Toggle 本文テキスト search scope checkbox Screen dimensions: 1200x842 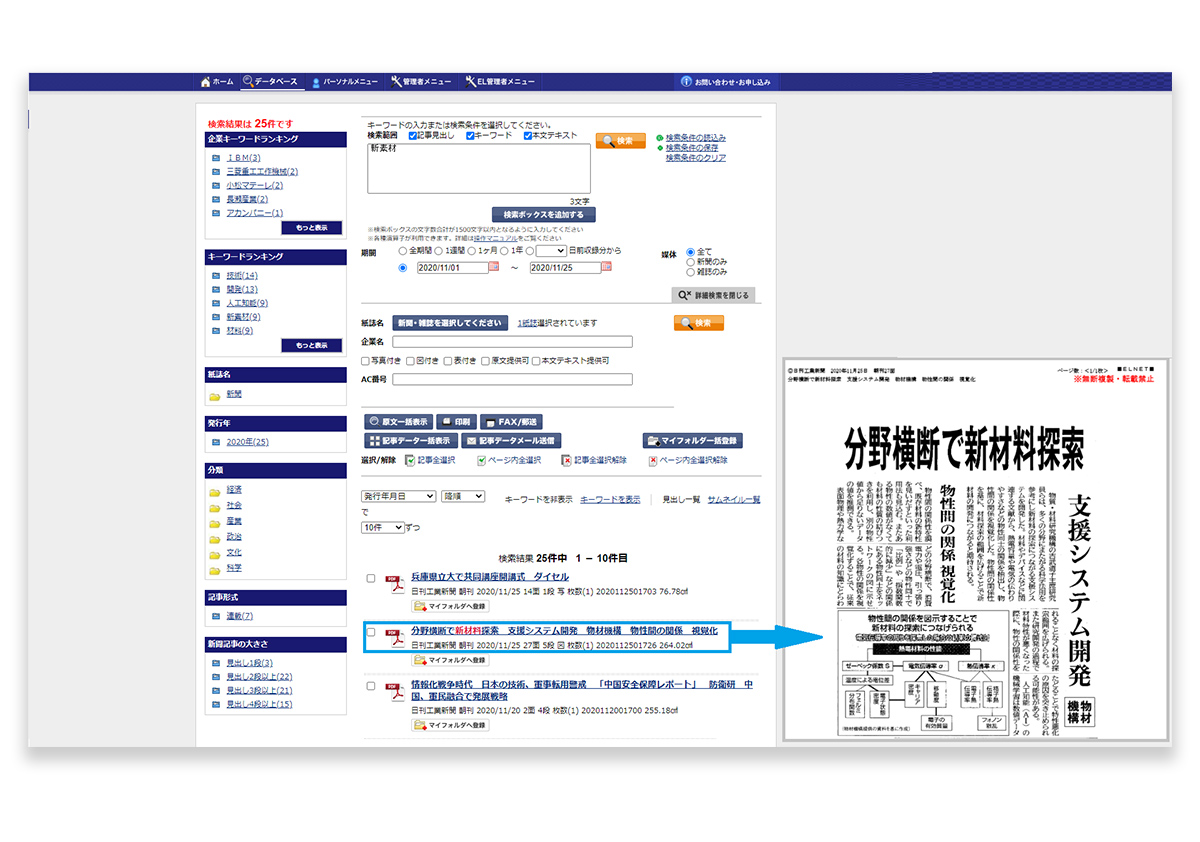(x=528, y=135)
